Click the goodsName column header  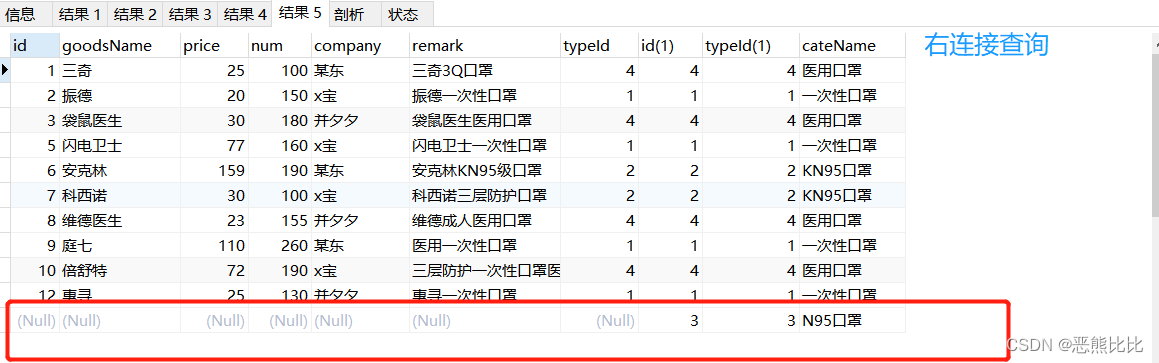120,46
